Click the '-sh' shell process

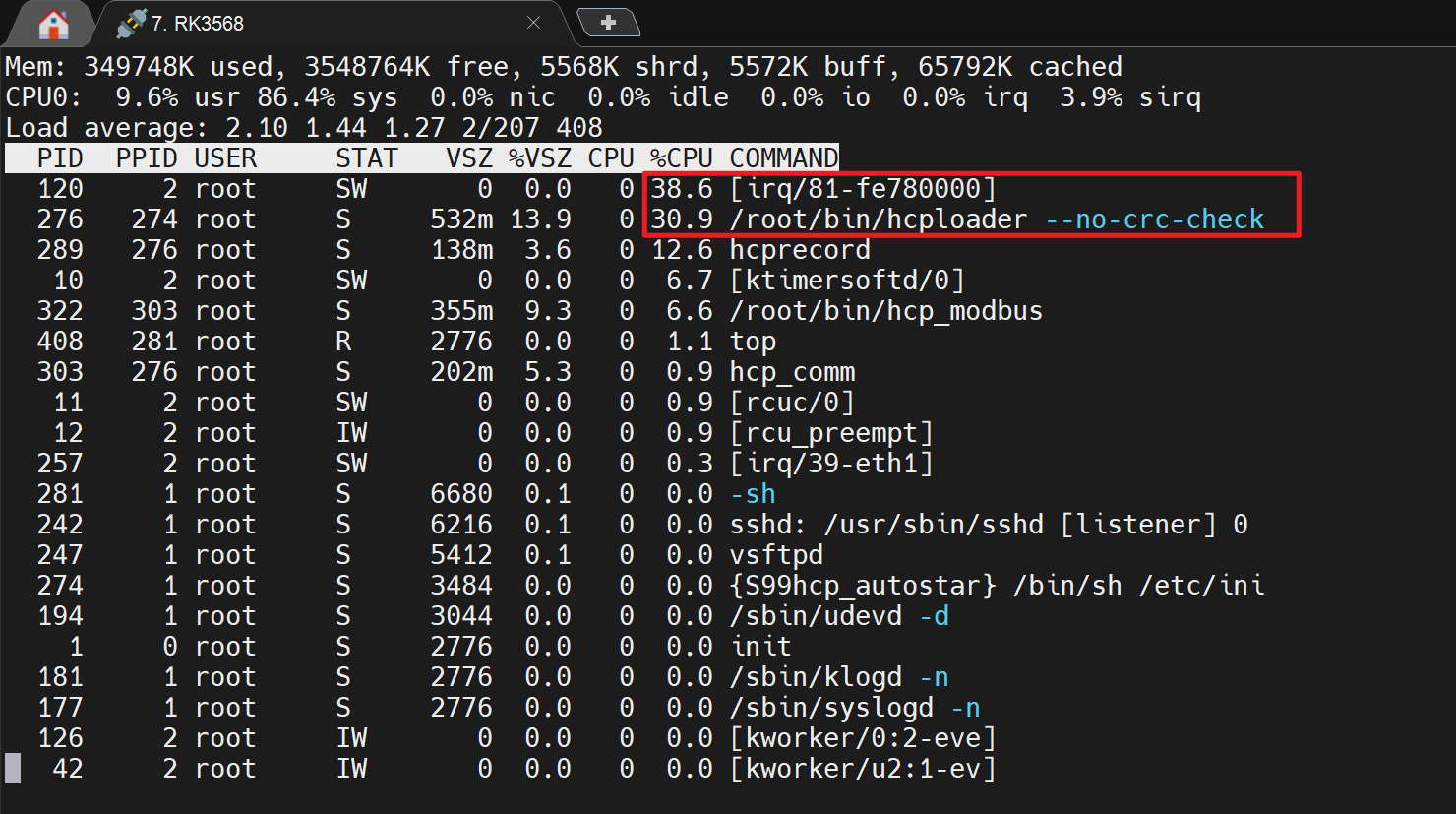753,494
